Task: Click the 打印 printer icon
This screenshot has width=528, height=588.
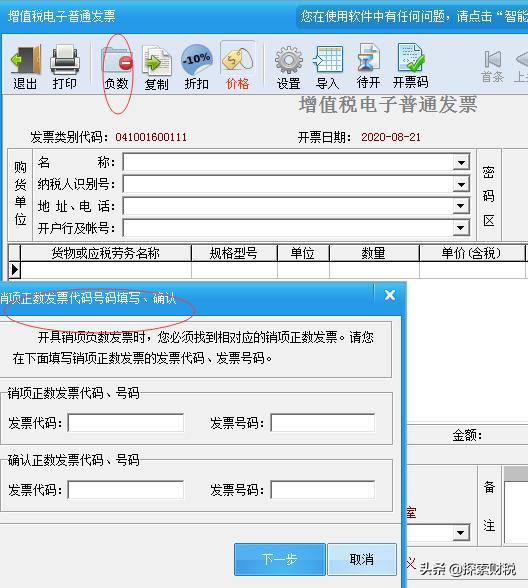Action: click(65, 67)
